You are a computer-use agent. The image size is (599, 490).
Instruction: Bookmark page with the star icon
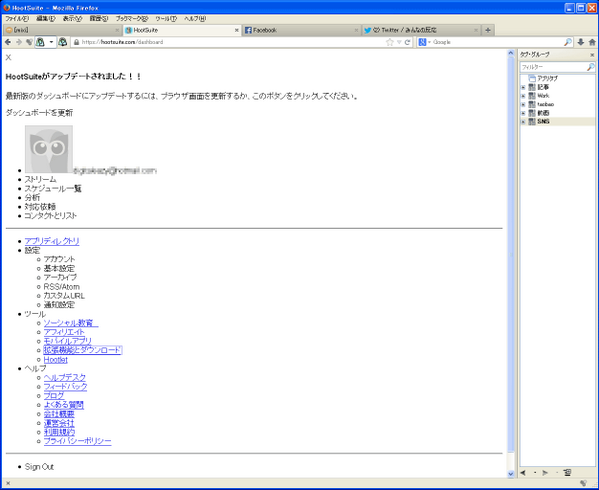390,42
